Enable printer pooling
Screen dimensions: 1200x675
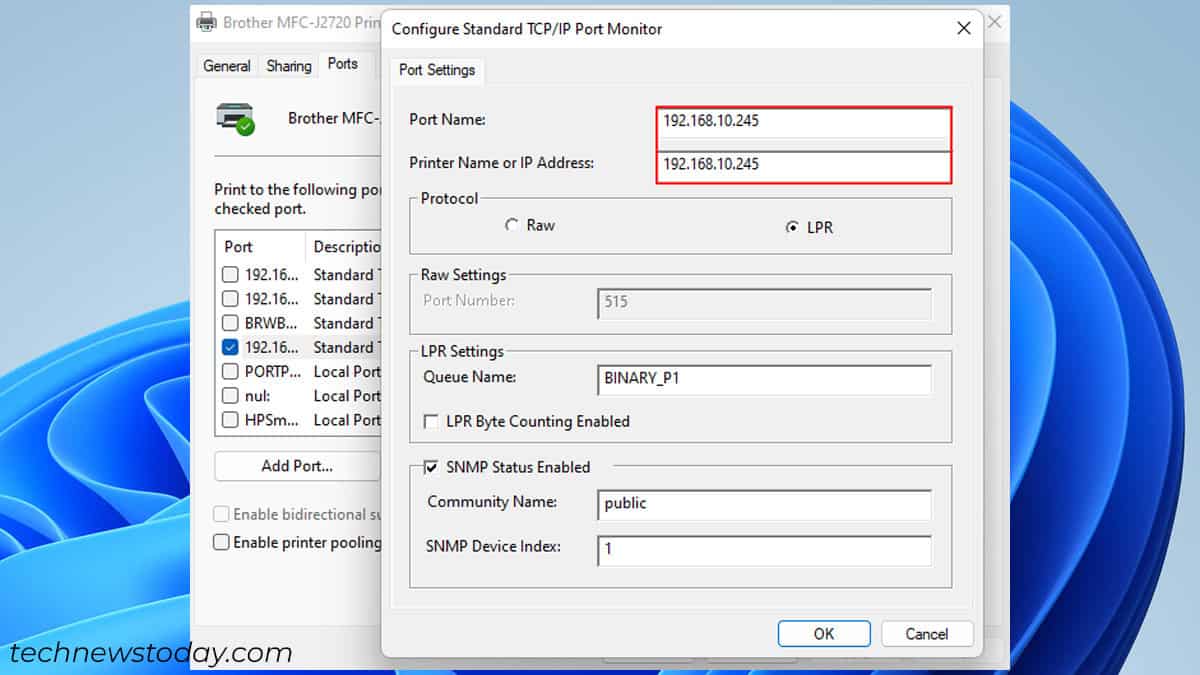pos(221,542)
